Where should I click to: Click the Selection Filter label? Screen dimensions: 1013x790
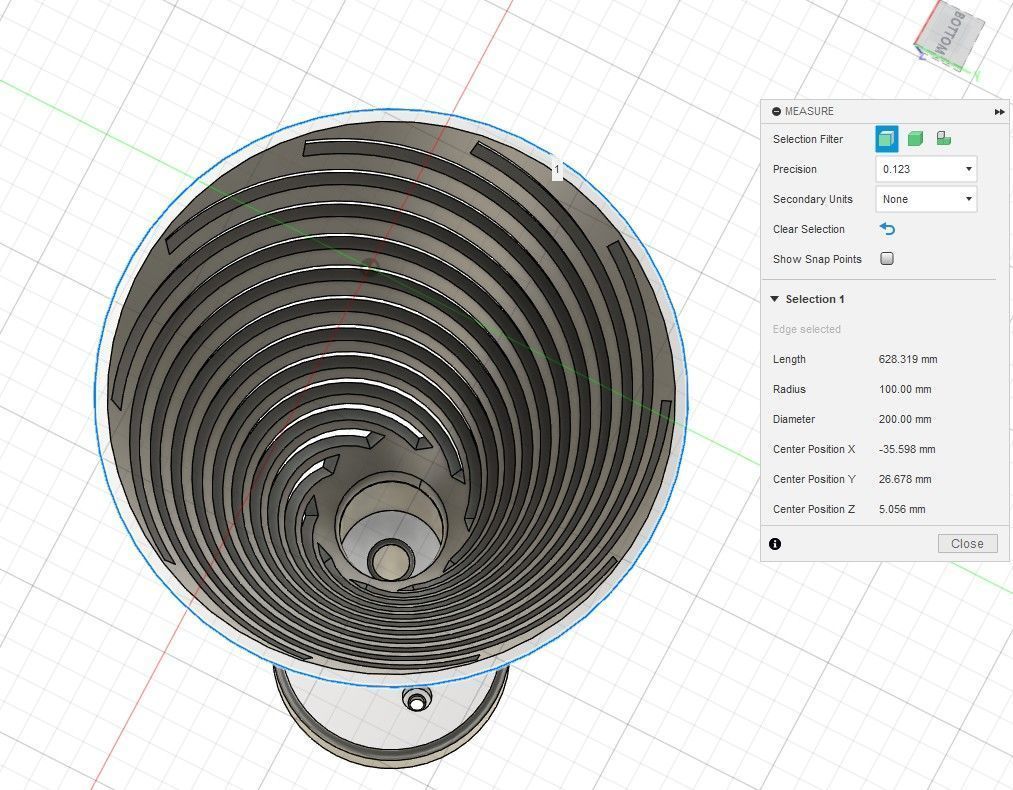[808, 139]
